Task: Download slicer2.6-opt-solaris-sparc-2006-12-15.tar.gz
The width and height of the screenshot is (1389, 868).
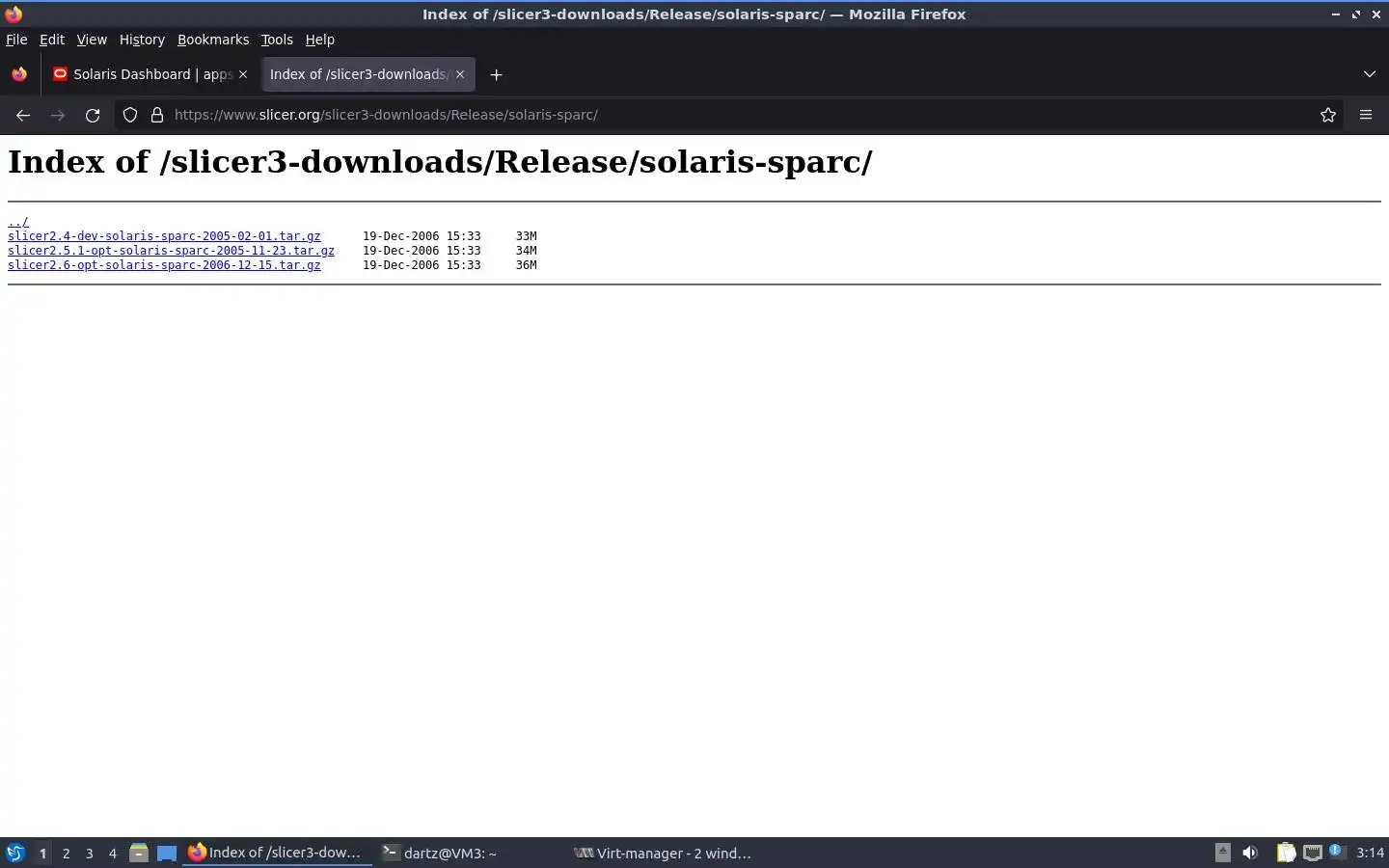Action: 164,265
